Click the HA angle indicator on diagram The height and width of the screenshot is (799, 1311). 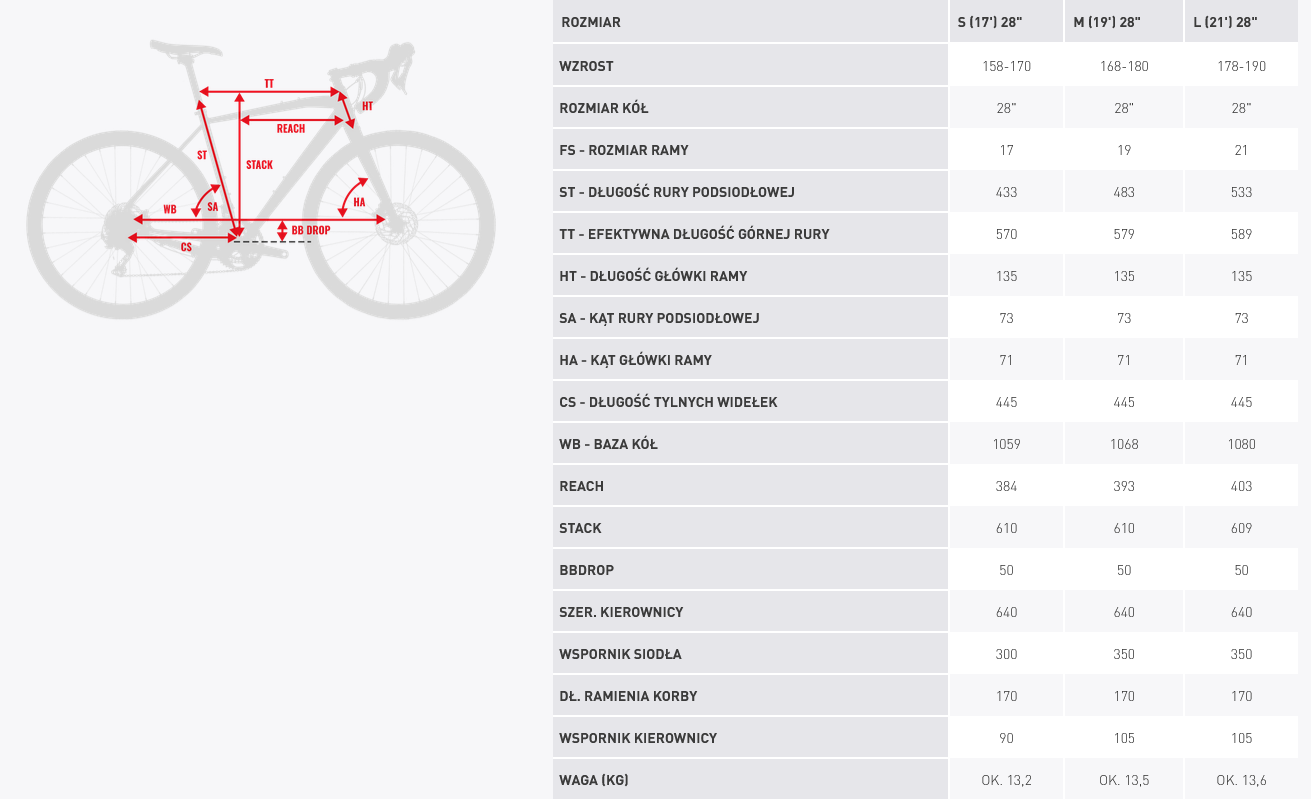[x=359, y=202]
